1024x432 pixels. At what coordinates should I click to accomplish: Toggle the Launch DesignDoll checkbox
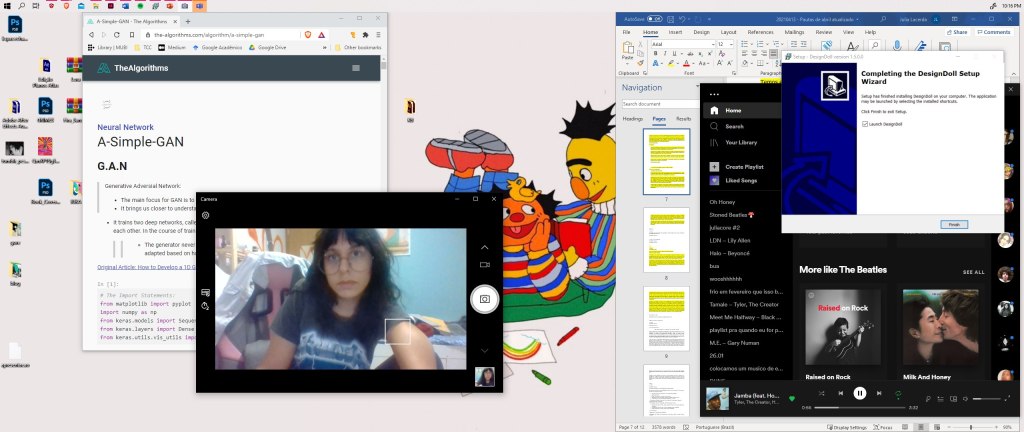[x=864, y=123]
